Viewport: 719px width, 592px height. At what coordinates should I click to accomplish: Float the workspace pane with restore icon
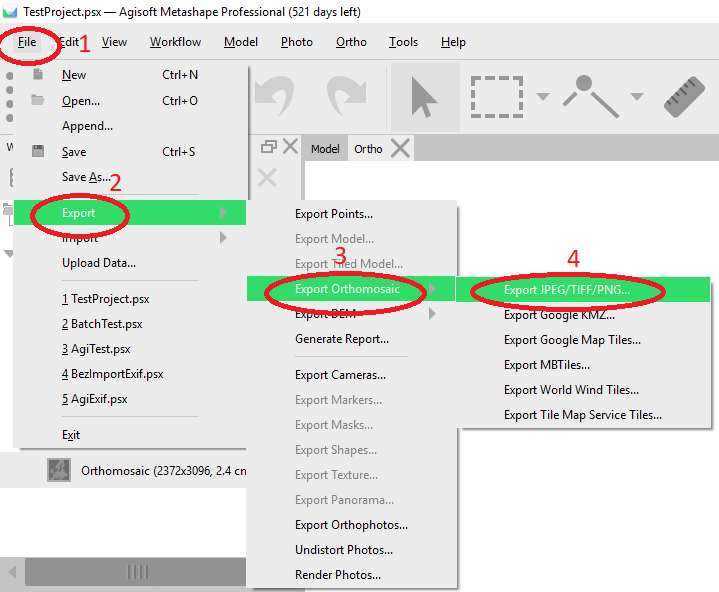click(x=269, y=147)
